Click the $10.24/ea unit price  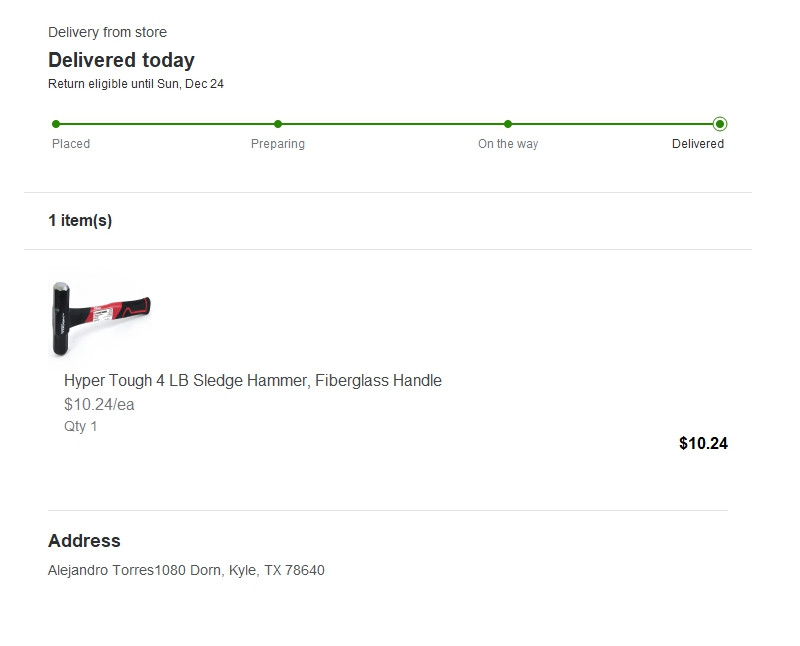[x=99, y=405]
